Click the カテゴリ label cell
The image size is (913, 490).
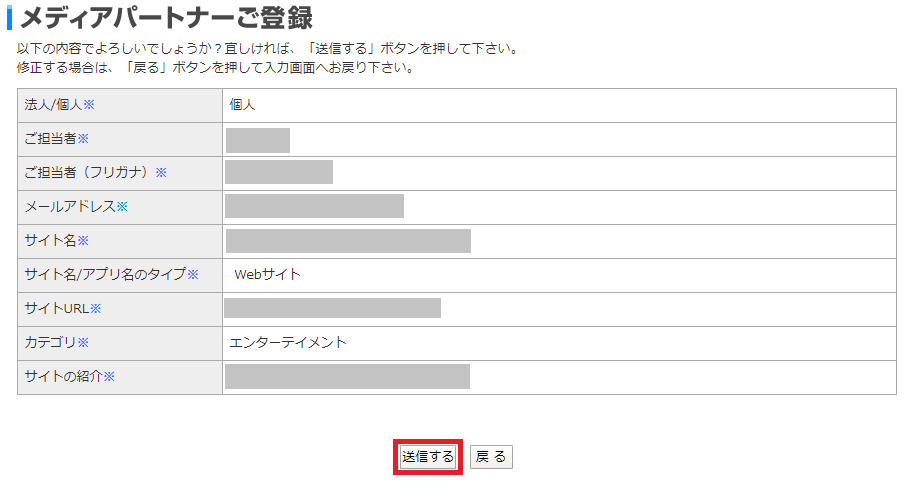tap(120, 343)
